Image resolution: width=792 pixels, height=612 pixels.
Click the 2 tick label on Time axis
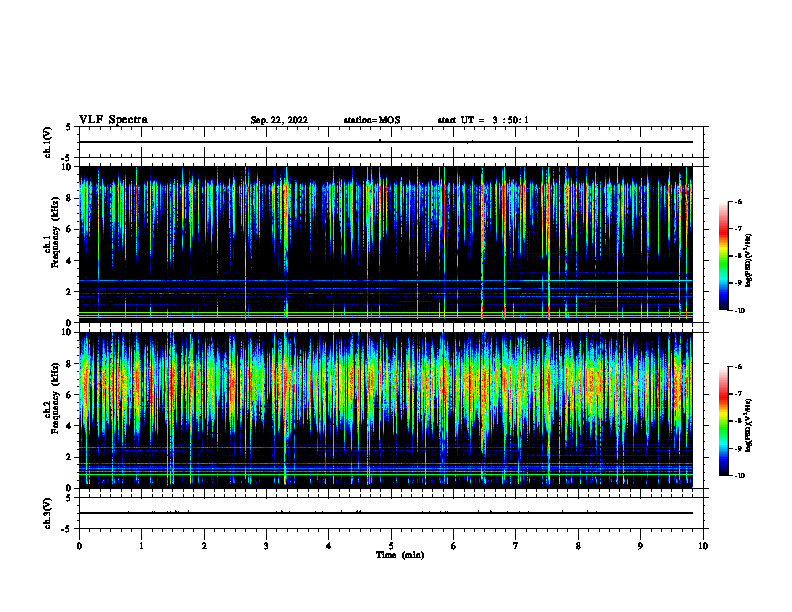204,546
